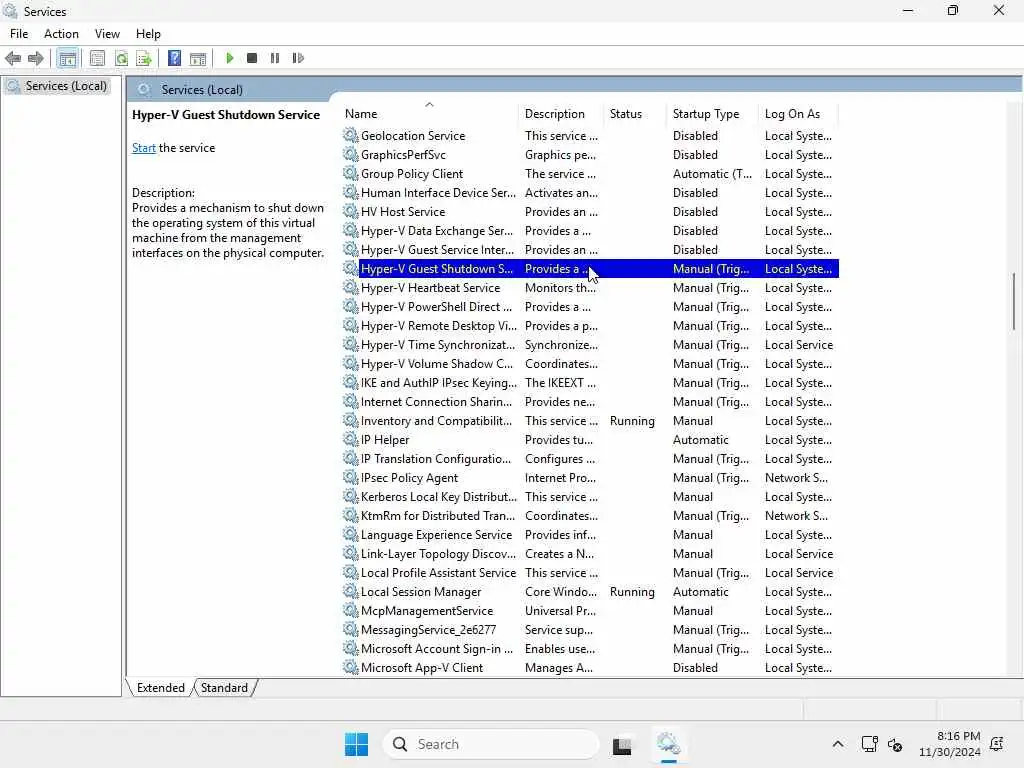This screenshot has height=768, width=1024.
Task: Select Local Profile Assistant Service row
Action: pos(590,572)
